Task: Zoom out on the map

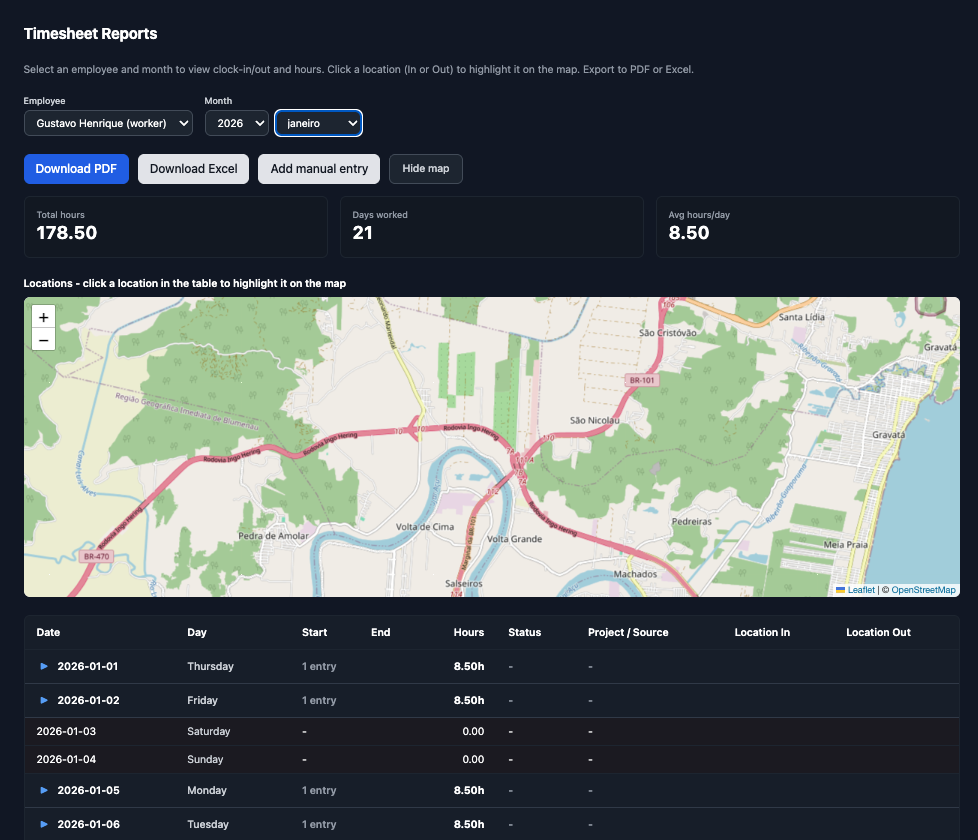Action: click(x=43, y=340)
